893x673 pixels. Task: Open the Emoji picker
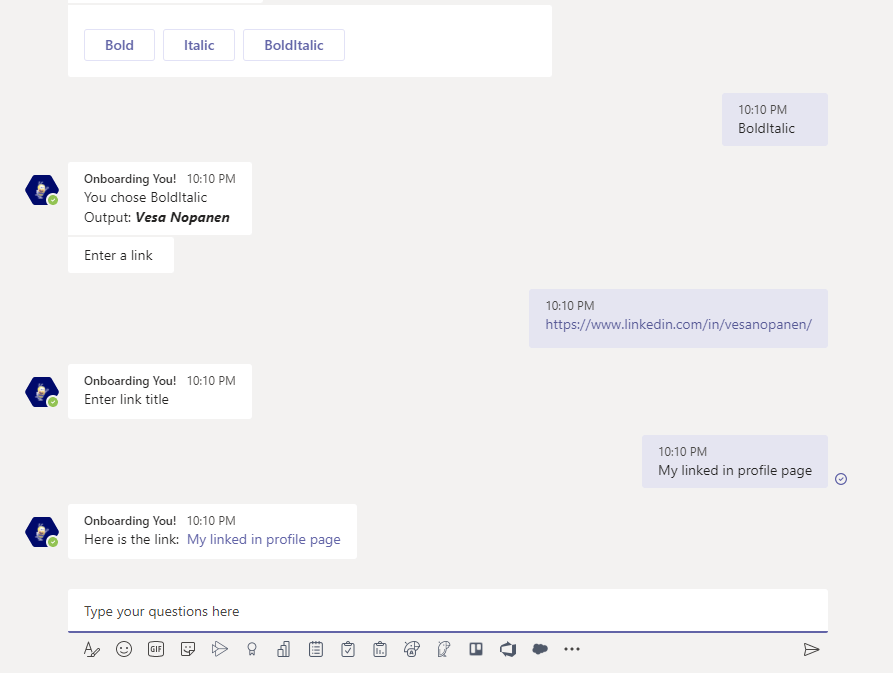click(124, 649)
